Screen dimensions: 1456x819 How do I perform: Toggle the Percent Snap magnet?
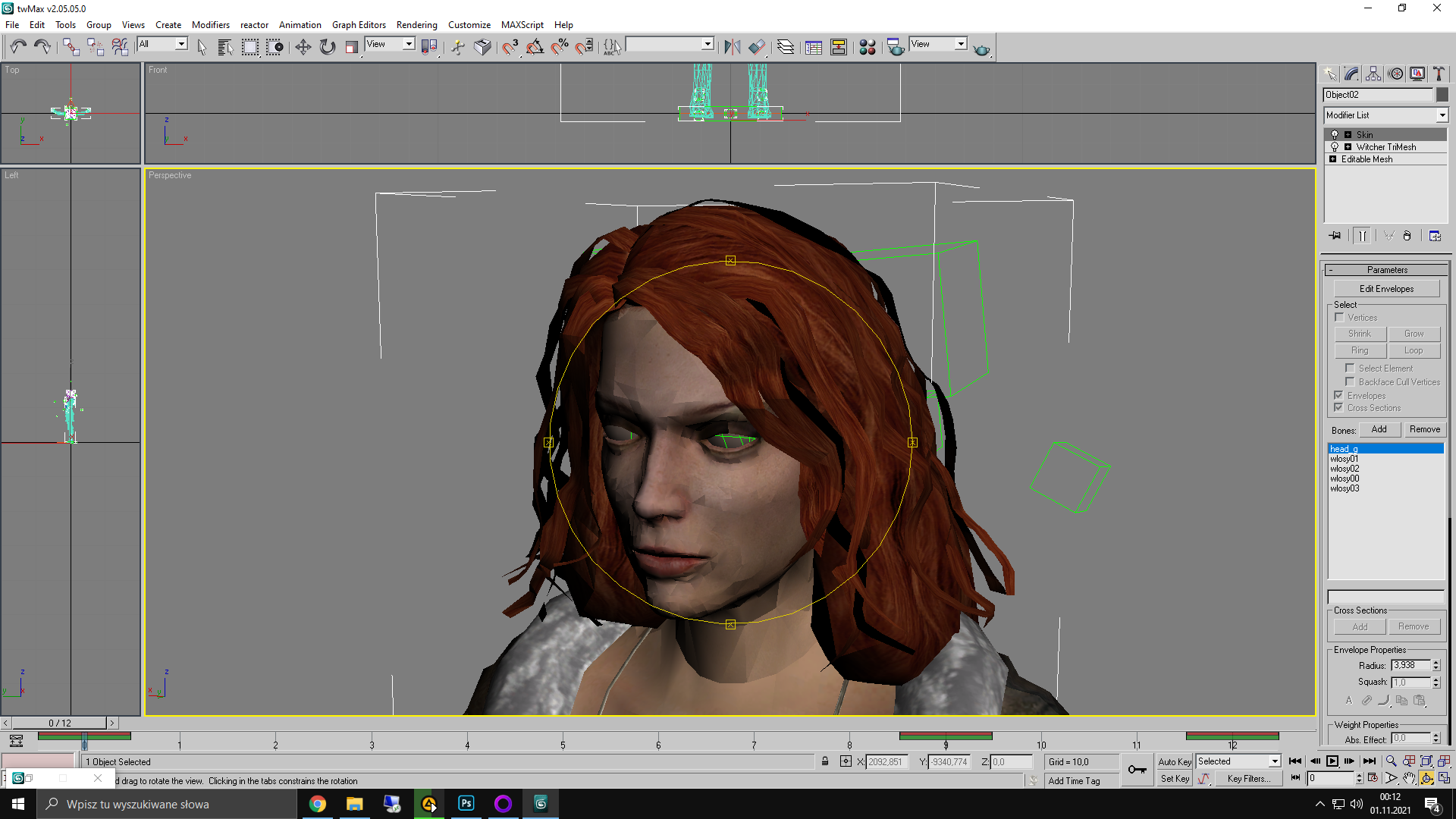tap(560, 47)
